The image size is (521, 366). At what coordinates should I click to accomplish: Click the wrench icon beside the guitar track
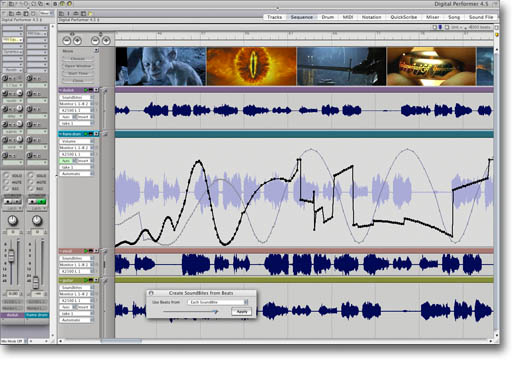(105, 281)
